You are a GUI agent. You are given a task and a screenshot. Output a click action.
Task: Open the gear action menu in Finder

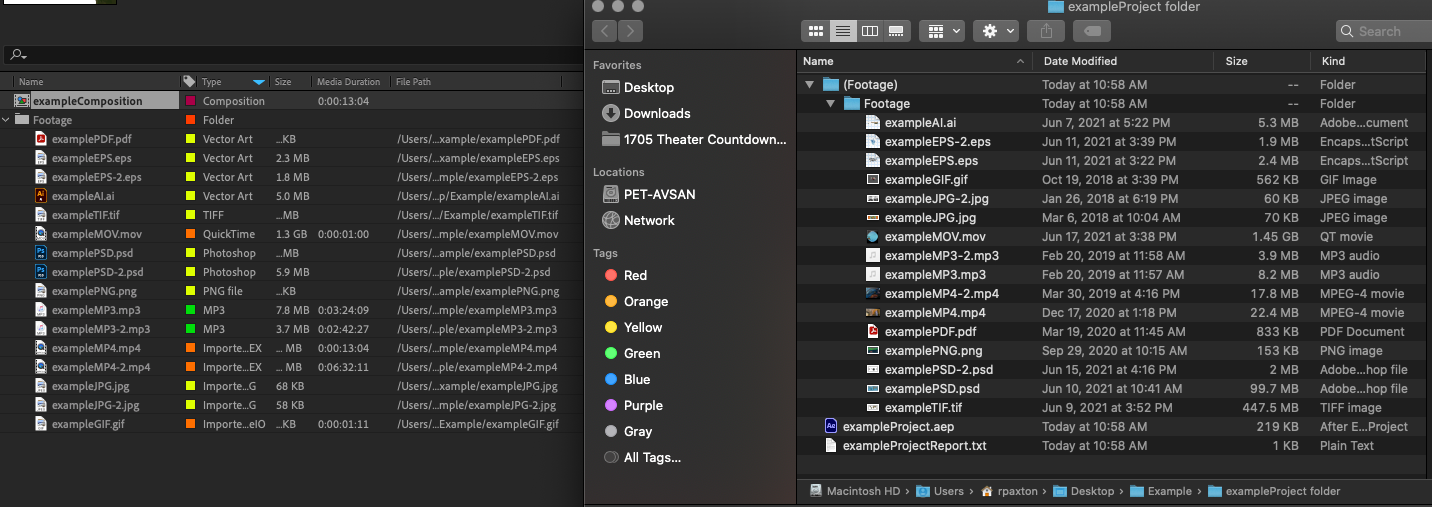point(996,31)
